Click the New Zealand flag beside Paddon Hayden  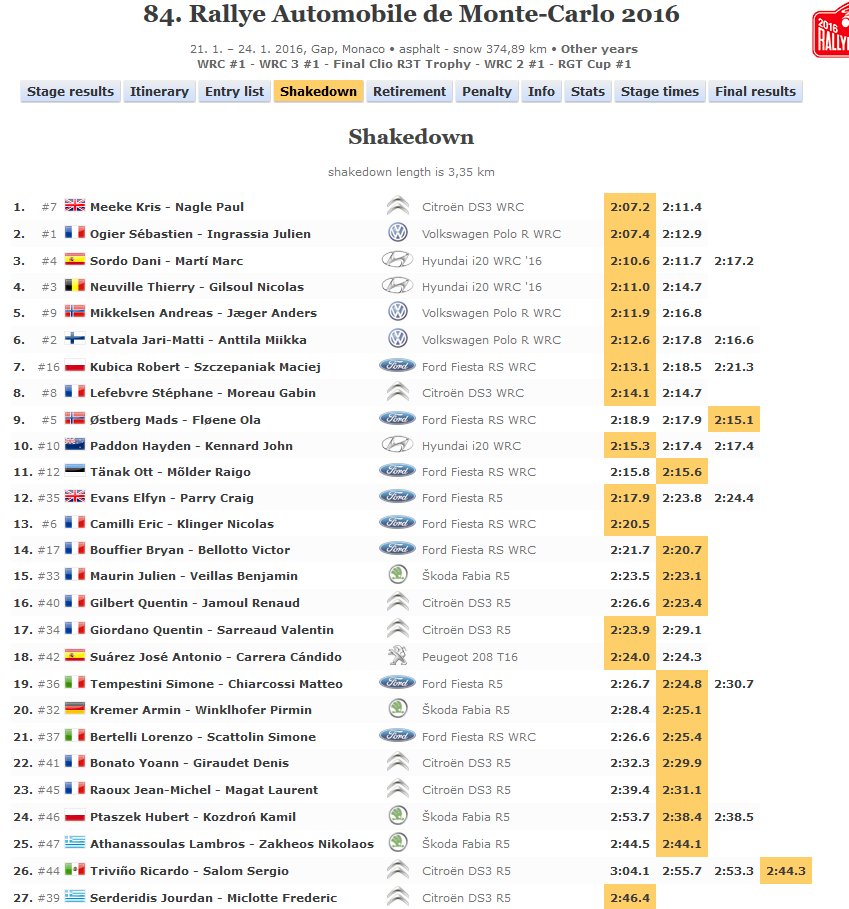pyautogui.click(x=75, y=444)
